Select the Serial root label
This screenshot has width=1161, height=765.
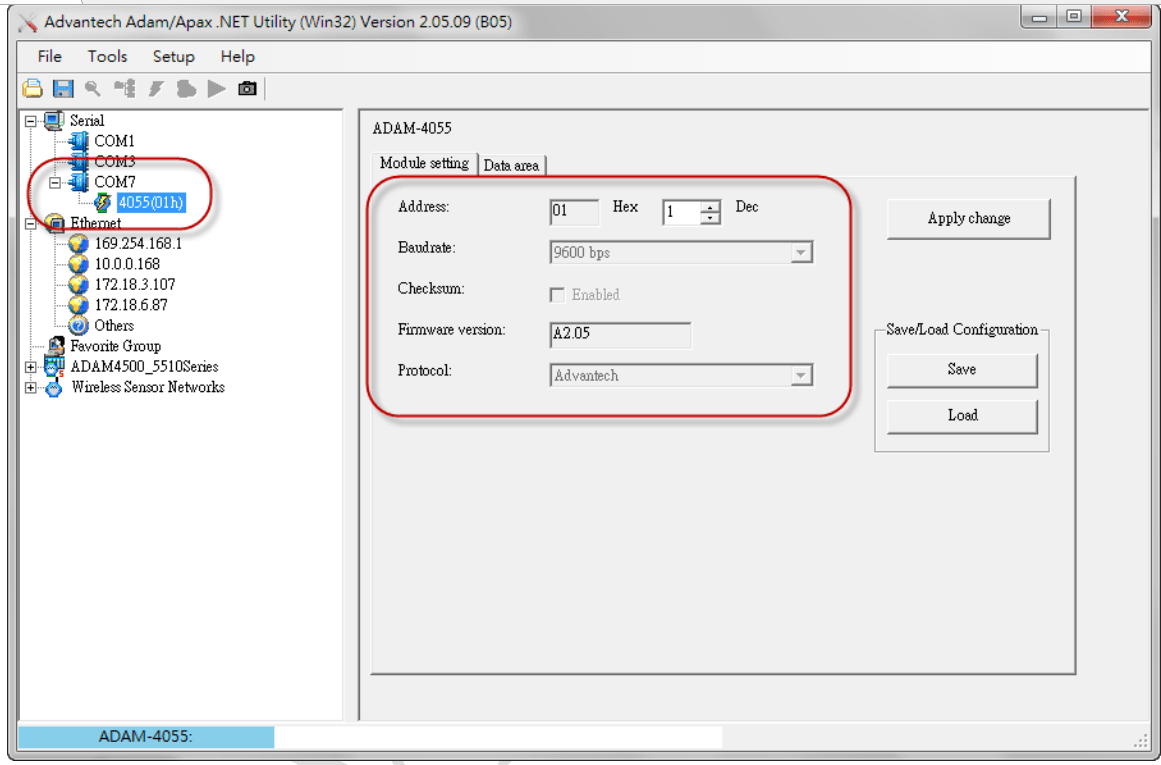(x=87, y=121)
